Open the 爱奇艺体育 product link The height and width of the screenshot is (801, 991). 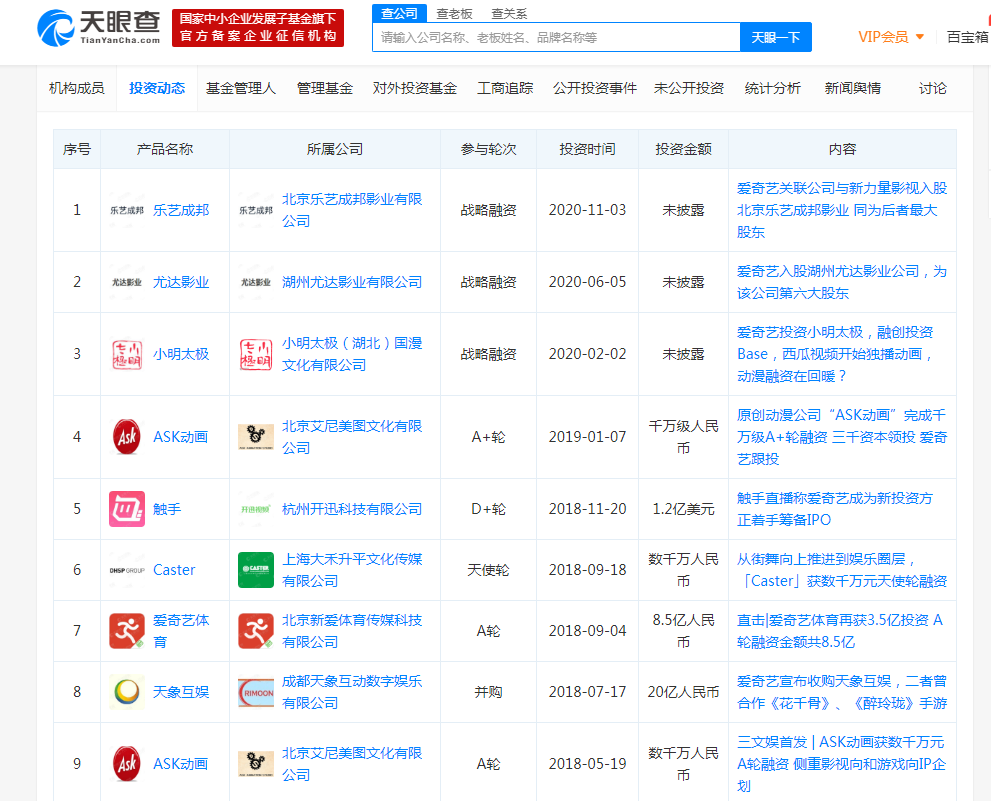click(181, 631)
